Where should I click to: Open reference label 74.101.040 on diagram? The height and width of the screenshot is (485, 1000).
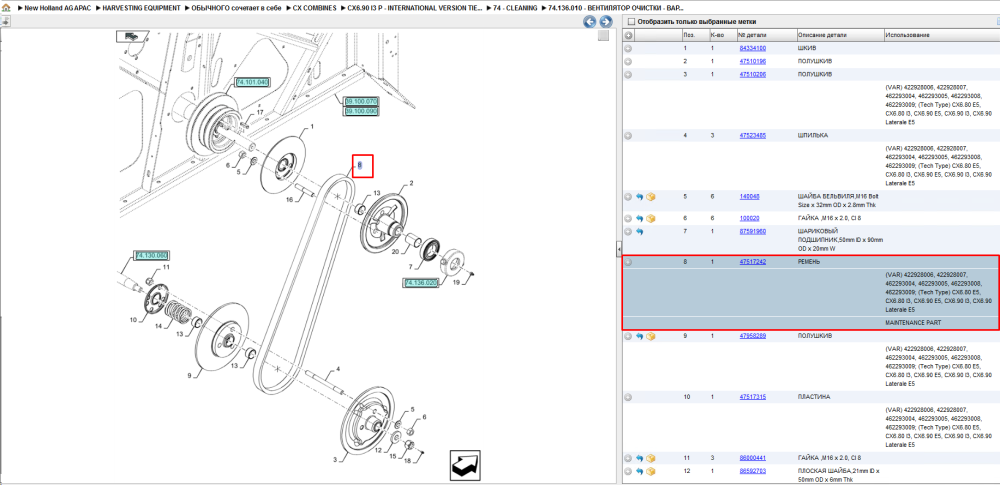253,82
